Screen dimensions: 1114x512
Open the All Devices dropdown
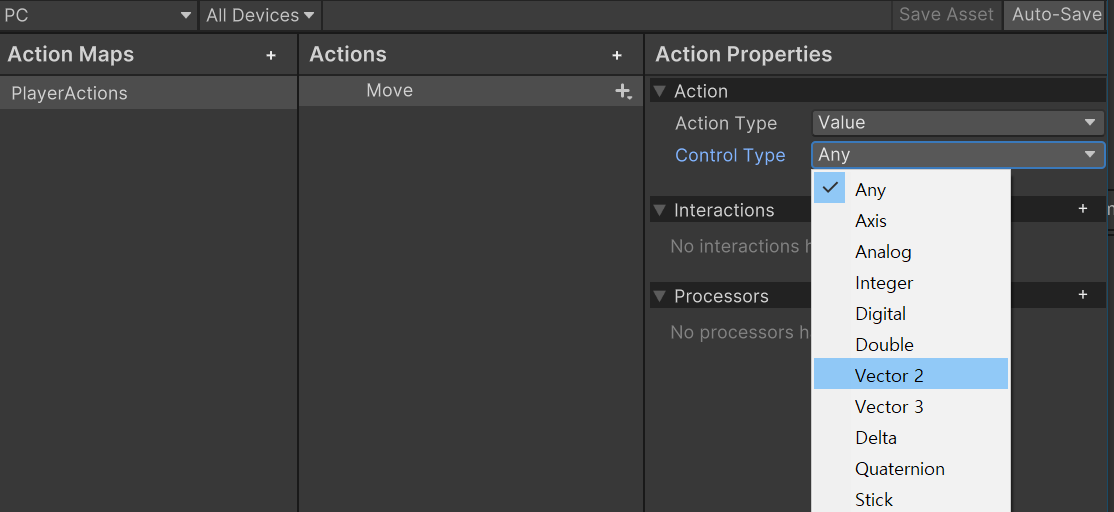(260, 15)
